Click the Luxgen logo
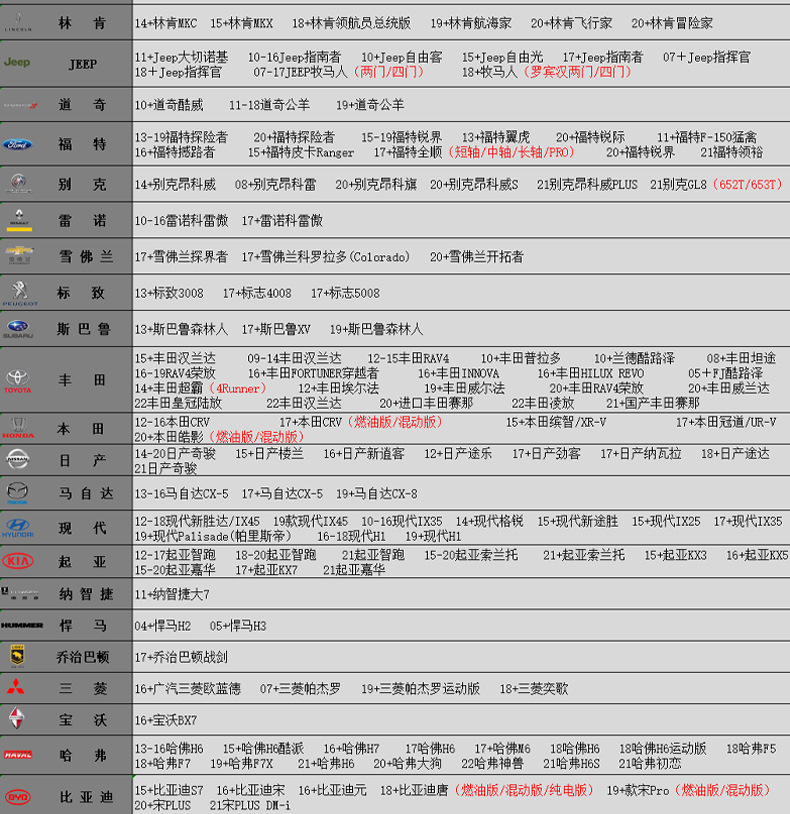The width and height of the screenshot is (790, 814). coord(20,593)
